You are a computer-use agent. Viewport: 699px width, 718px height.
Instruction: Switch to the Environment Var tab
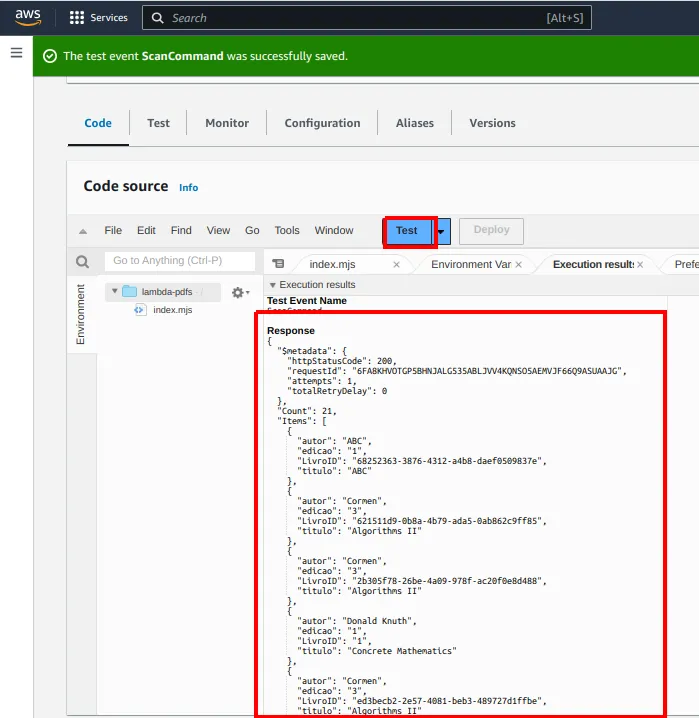[471, 265]
